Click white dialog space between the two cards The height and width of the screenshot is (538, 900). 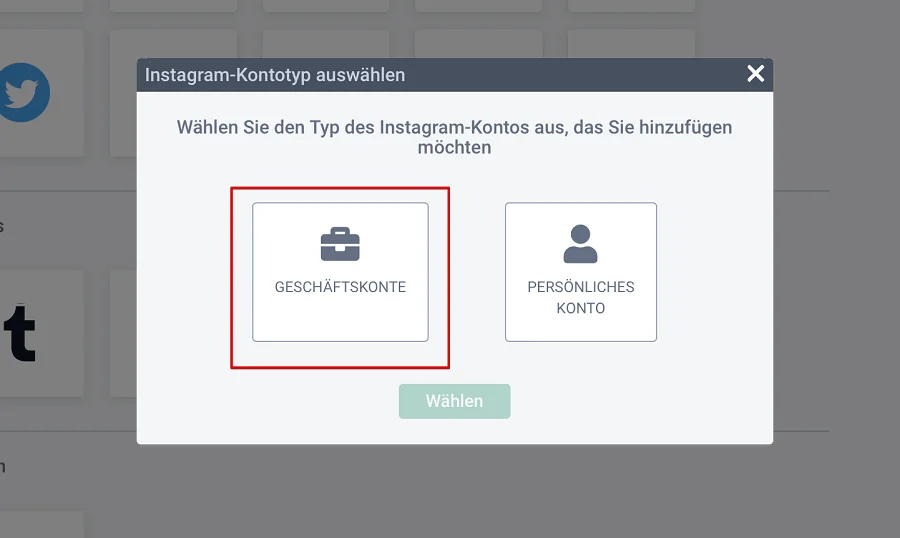pyautogui.click(x=466, y=272)
